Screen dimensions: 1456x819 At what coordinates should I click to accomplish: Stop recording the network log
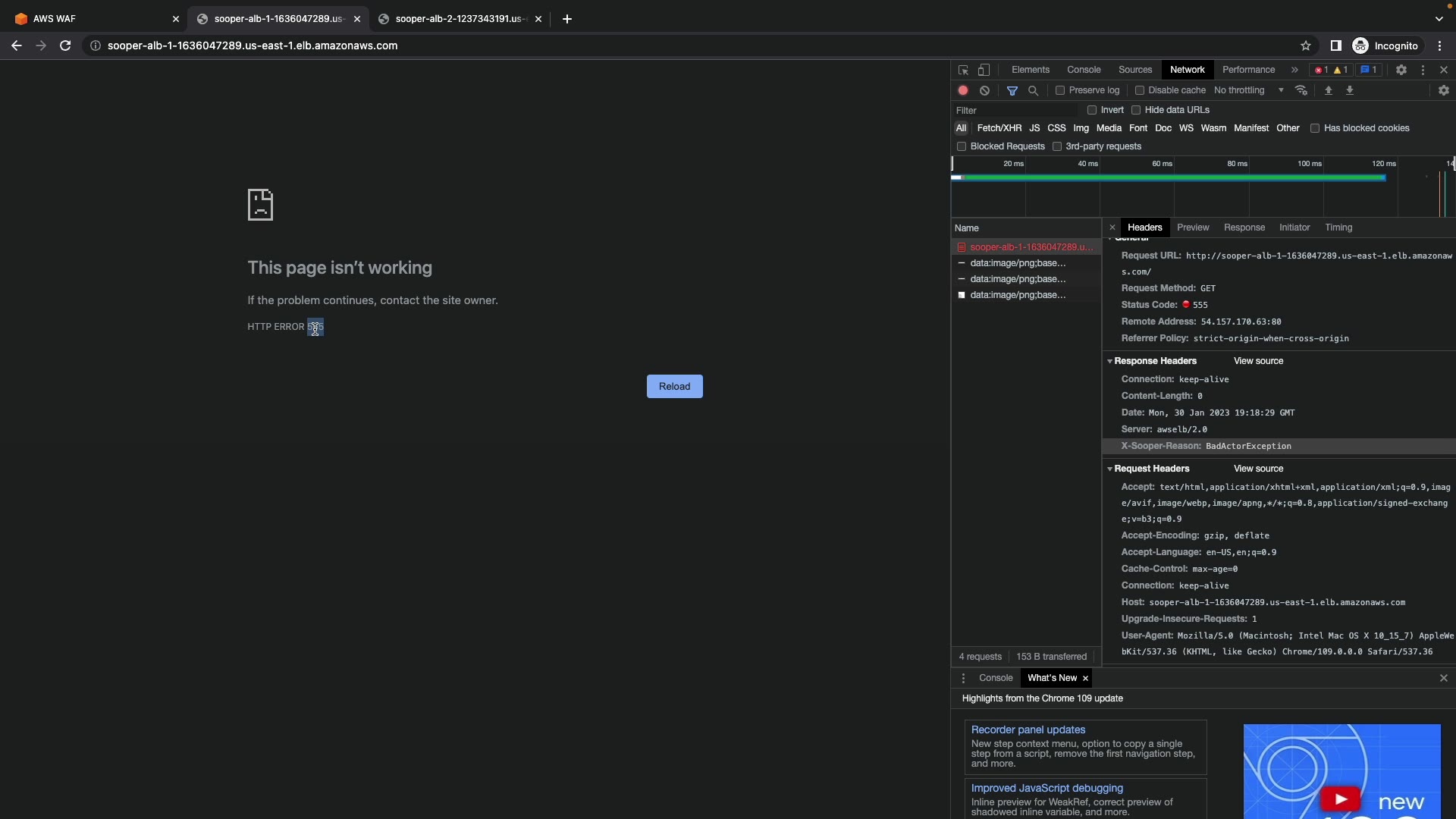pyautogui.click(x=963, y=90)
